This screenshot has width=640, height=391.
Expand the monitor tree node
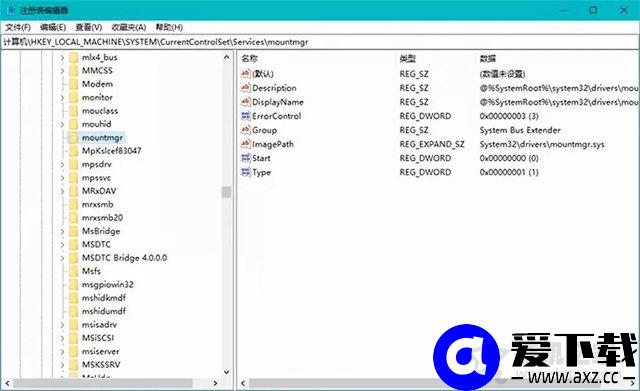(62, 98)
